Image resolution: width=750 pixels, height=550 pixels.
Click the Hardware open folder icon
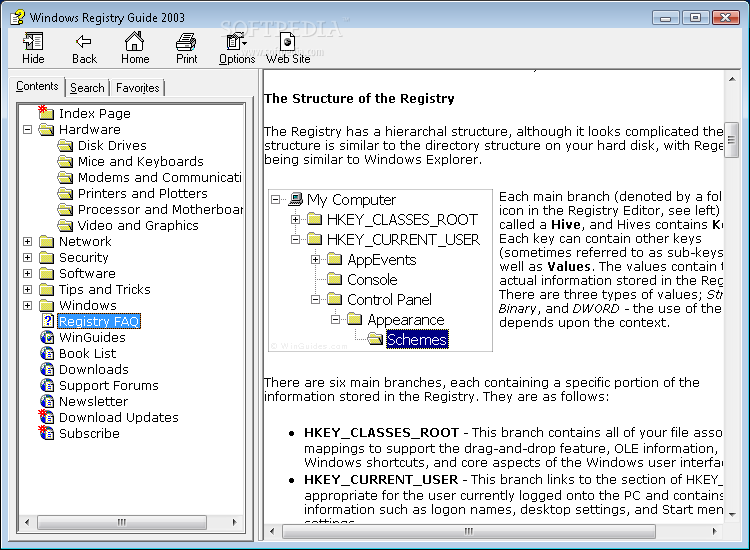click(46, 129)
